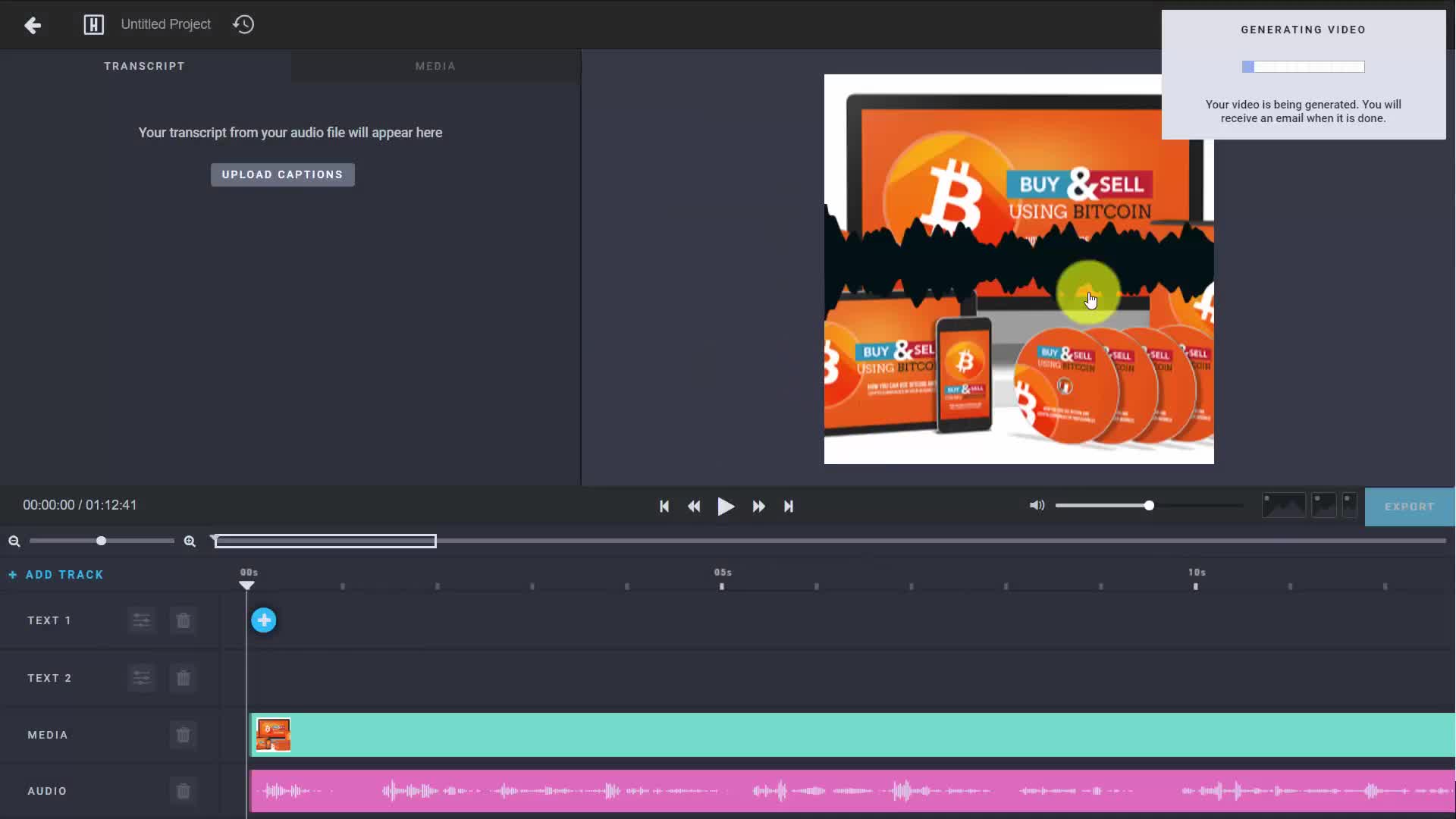Rename the Untitled Project title

coord(165,24)
